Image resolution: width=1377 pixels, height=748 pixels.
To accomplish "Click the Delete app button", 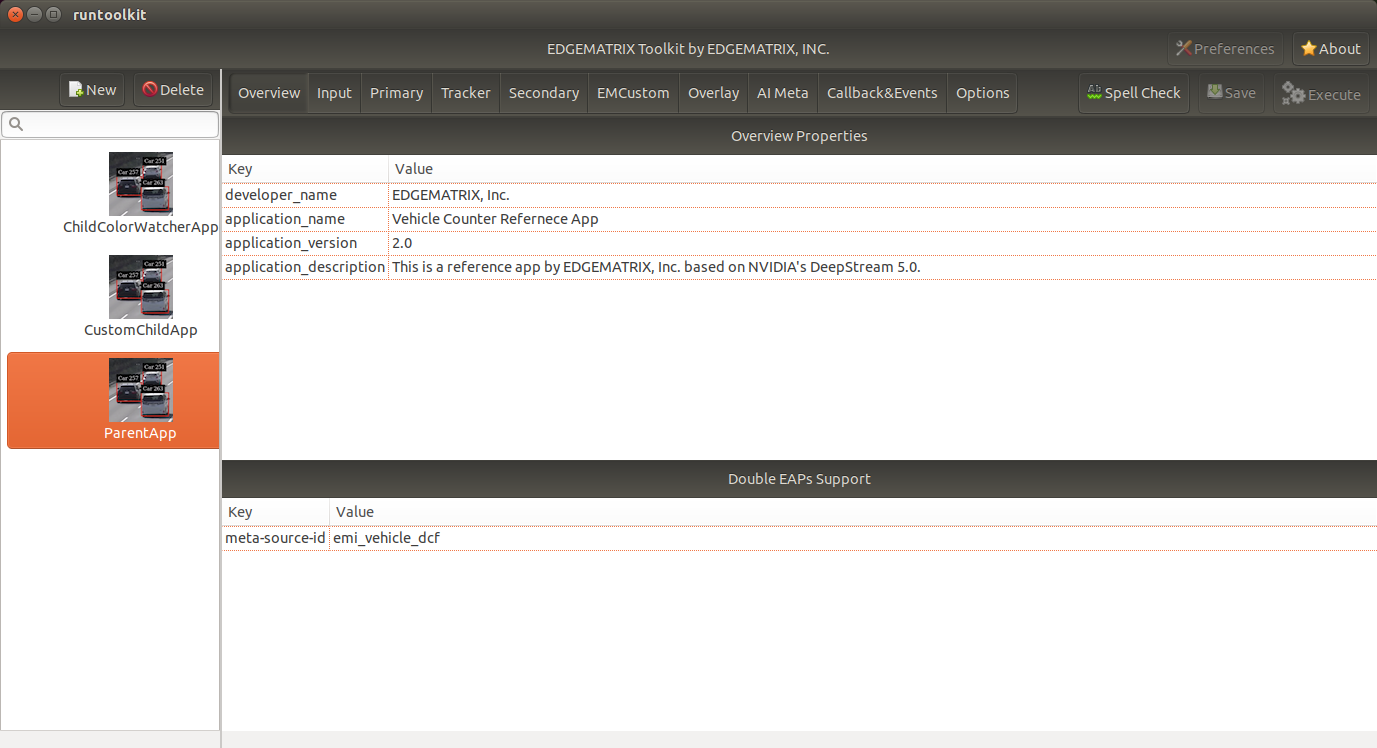I will pos(173,90).
